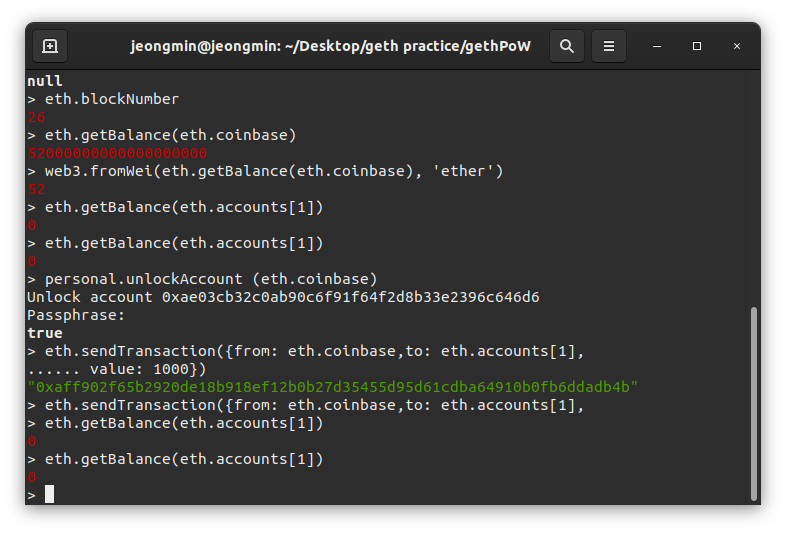Click the bold 'true' output
786x533 pixels.
coord(45,333)
